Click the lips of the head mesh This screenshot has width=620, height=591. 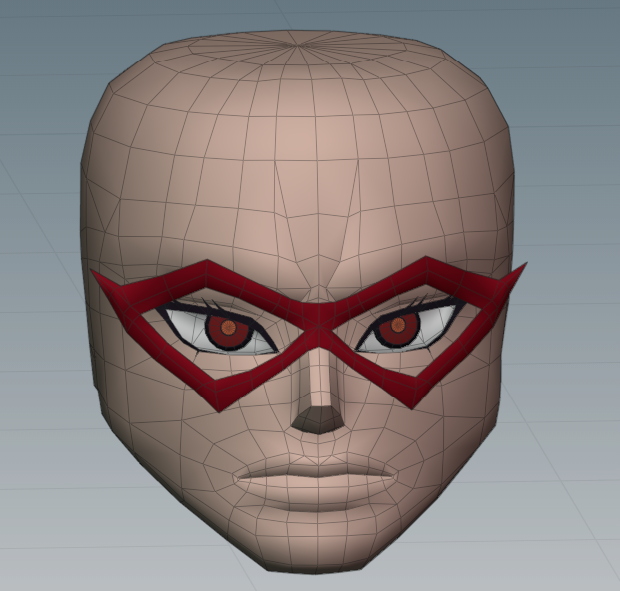click(x=315, y=483)
